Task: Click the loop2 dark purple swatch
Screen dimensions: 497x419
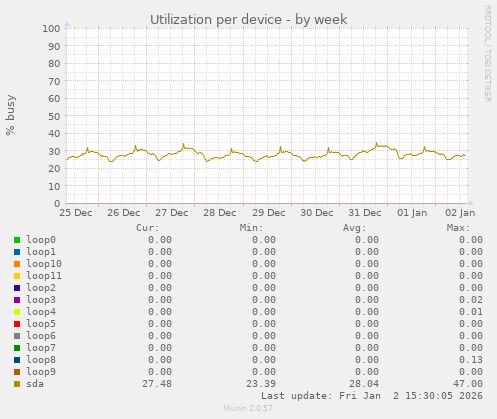Action: [17, 288]
